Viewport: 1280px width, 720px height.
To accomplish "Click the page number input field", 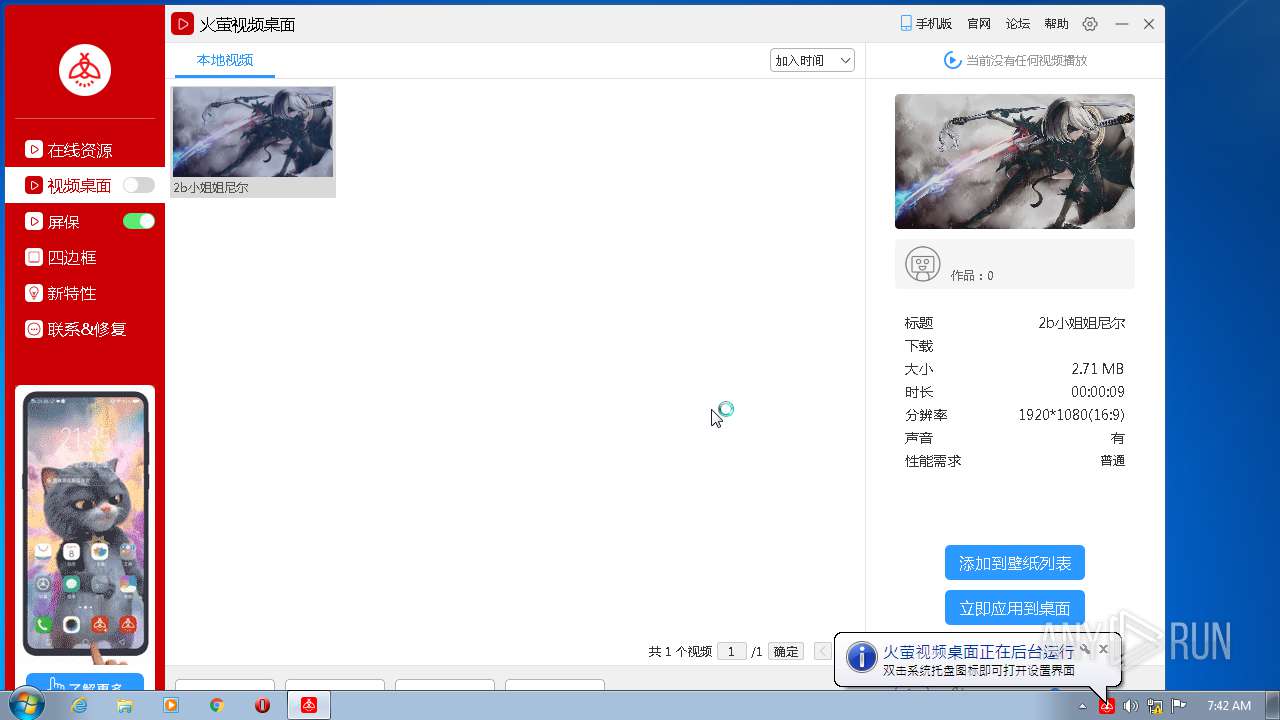I will click(x=732, y=651).
